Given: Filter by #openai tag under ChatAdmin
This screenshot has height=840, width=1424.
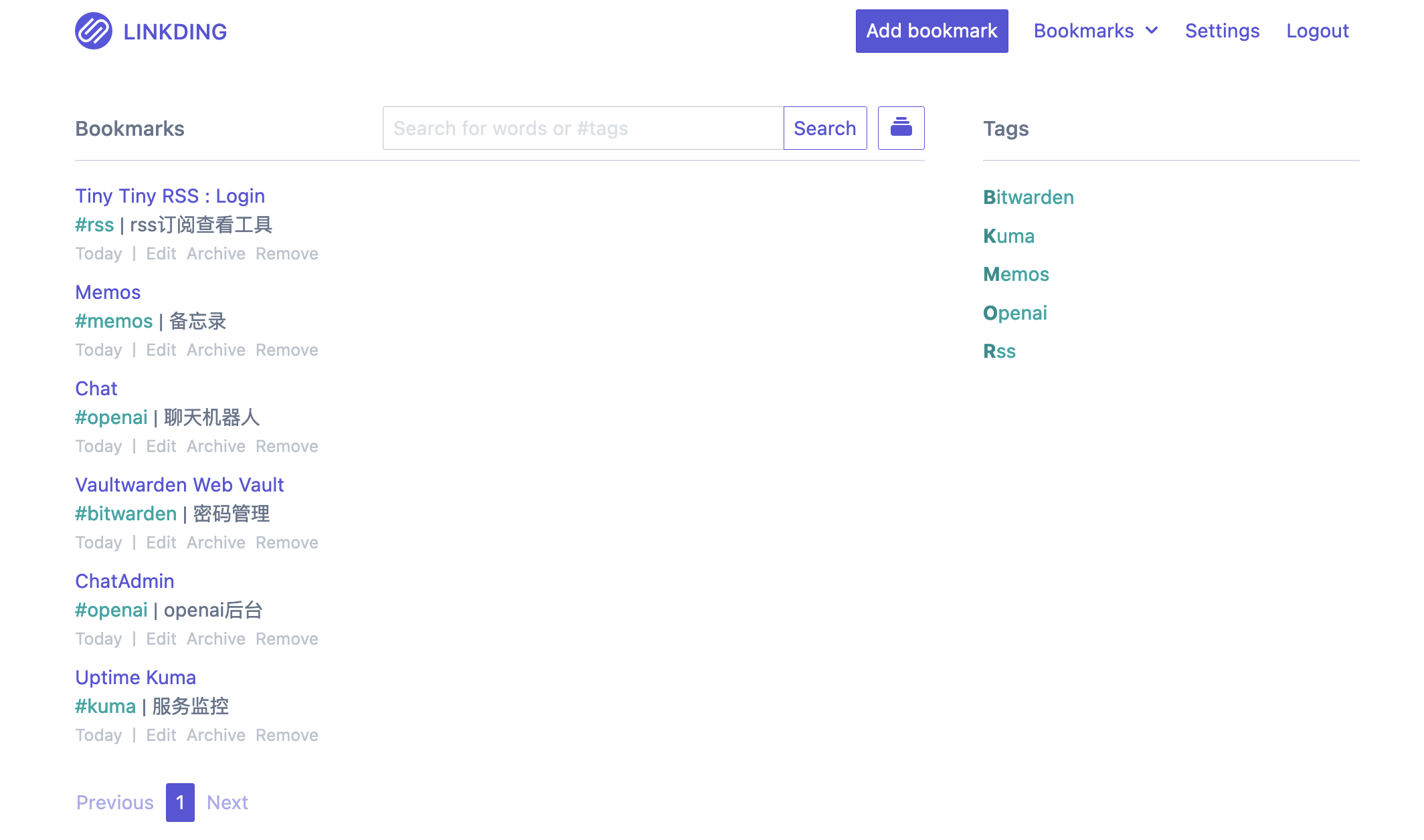Looking at the screenshot, I should [111, 610].
